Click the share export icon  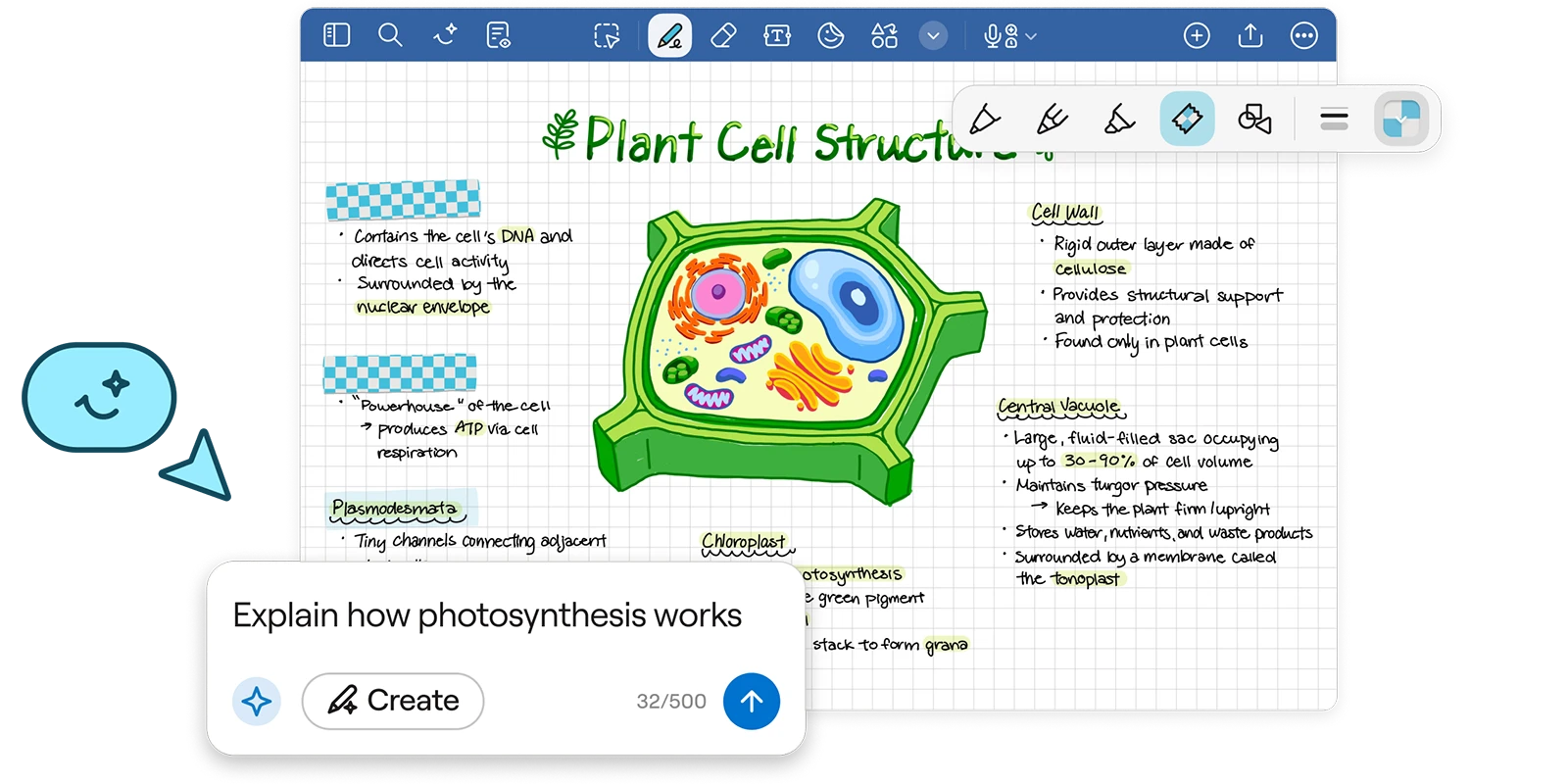click(1250, 36)
